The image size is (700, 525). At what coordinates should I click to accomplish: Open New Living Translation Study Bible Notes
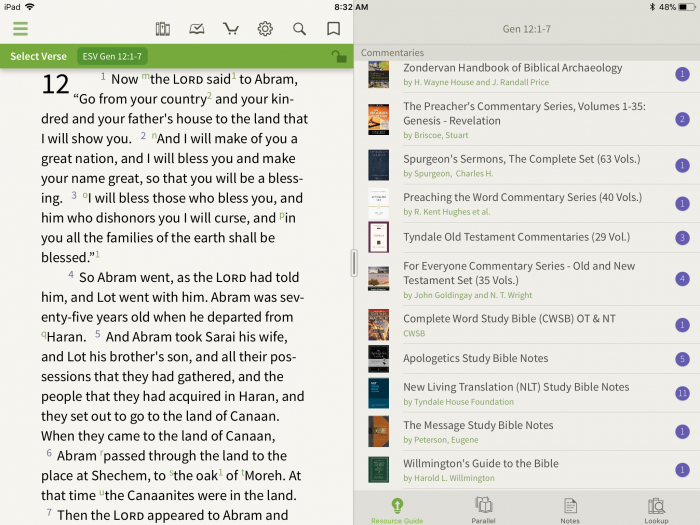527,393
